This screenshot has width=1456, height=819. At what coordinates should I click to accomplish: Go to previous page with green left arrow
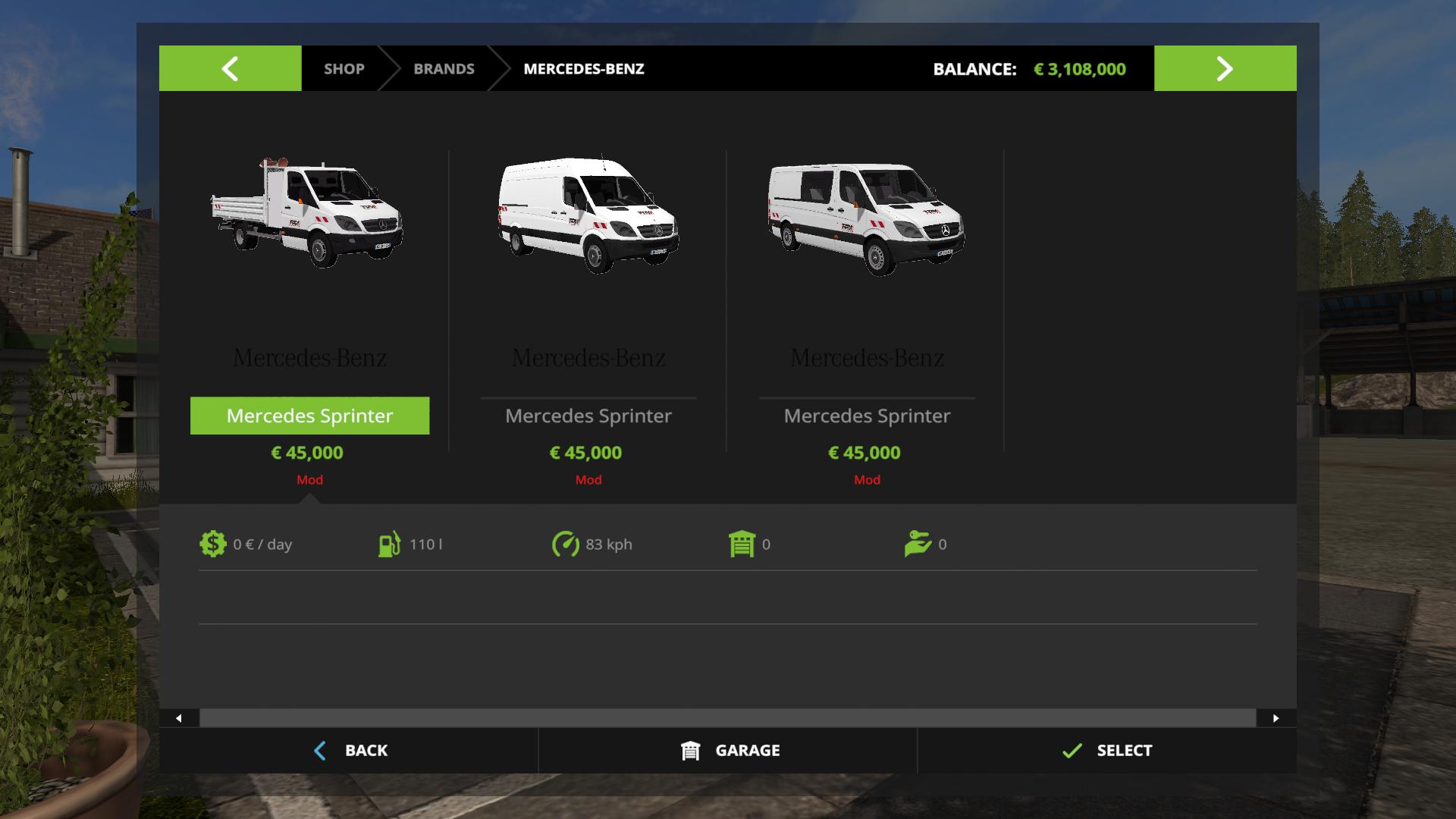coord(230,68)
